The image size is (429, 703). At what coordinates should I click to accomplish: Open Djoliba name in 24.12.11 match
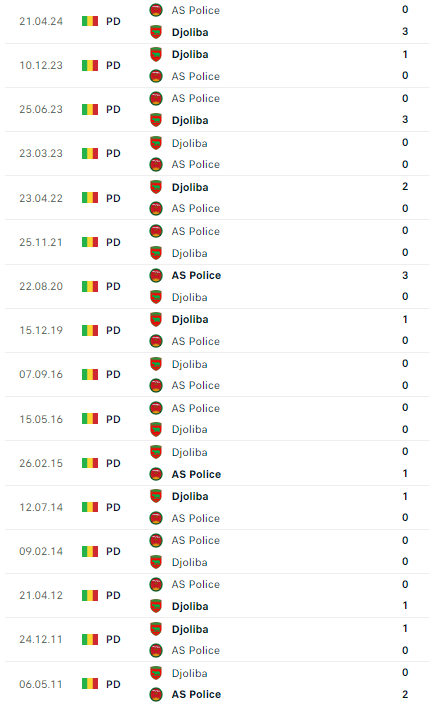[190, 629]
